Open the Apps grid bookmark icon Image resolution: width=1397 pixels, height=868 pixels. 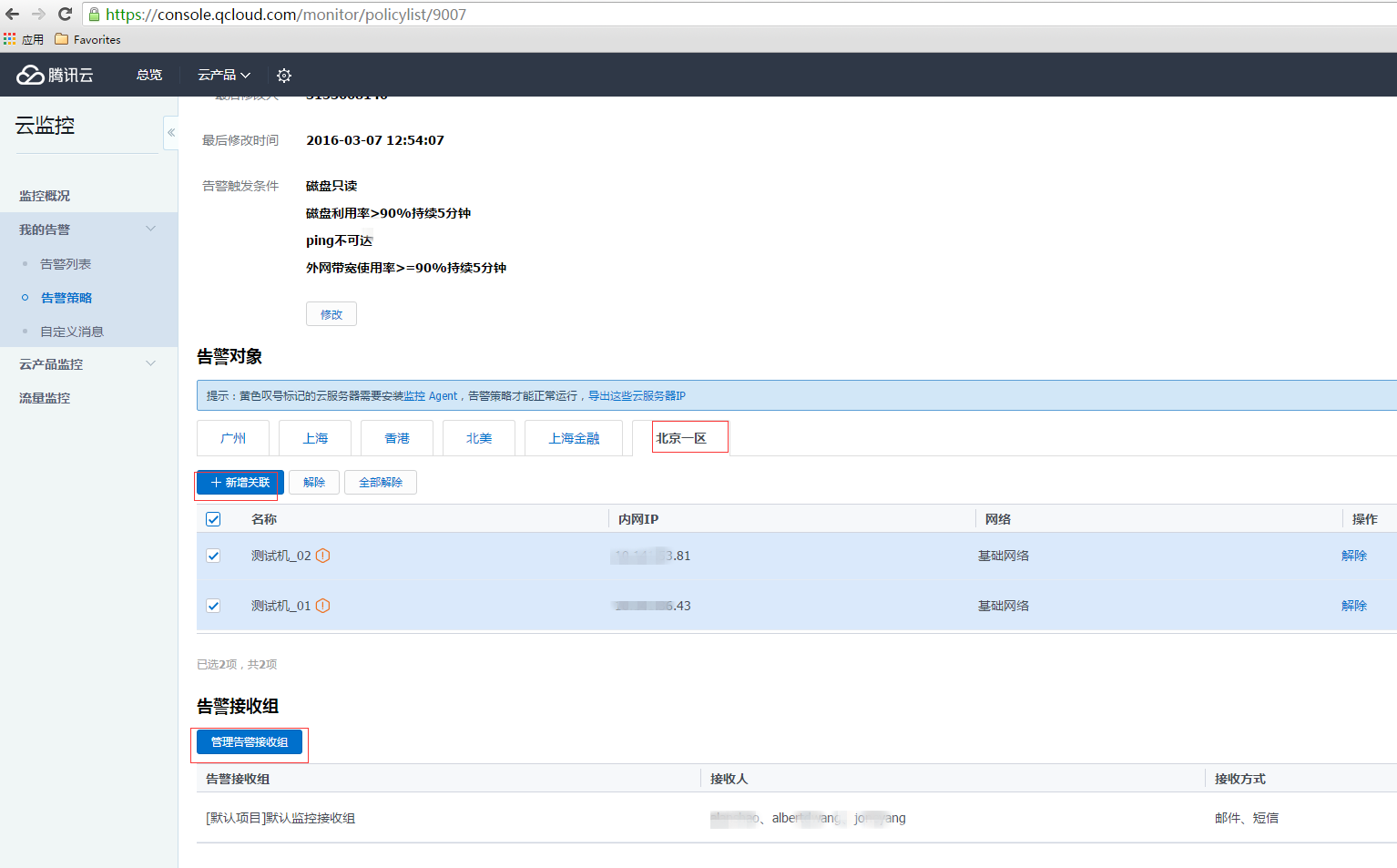(x=10, y=39)
